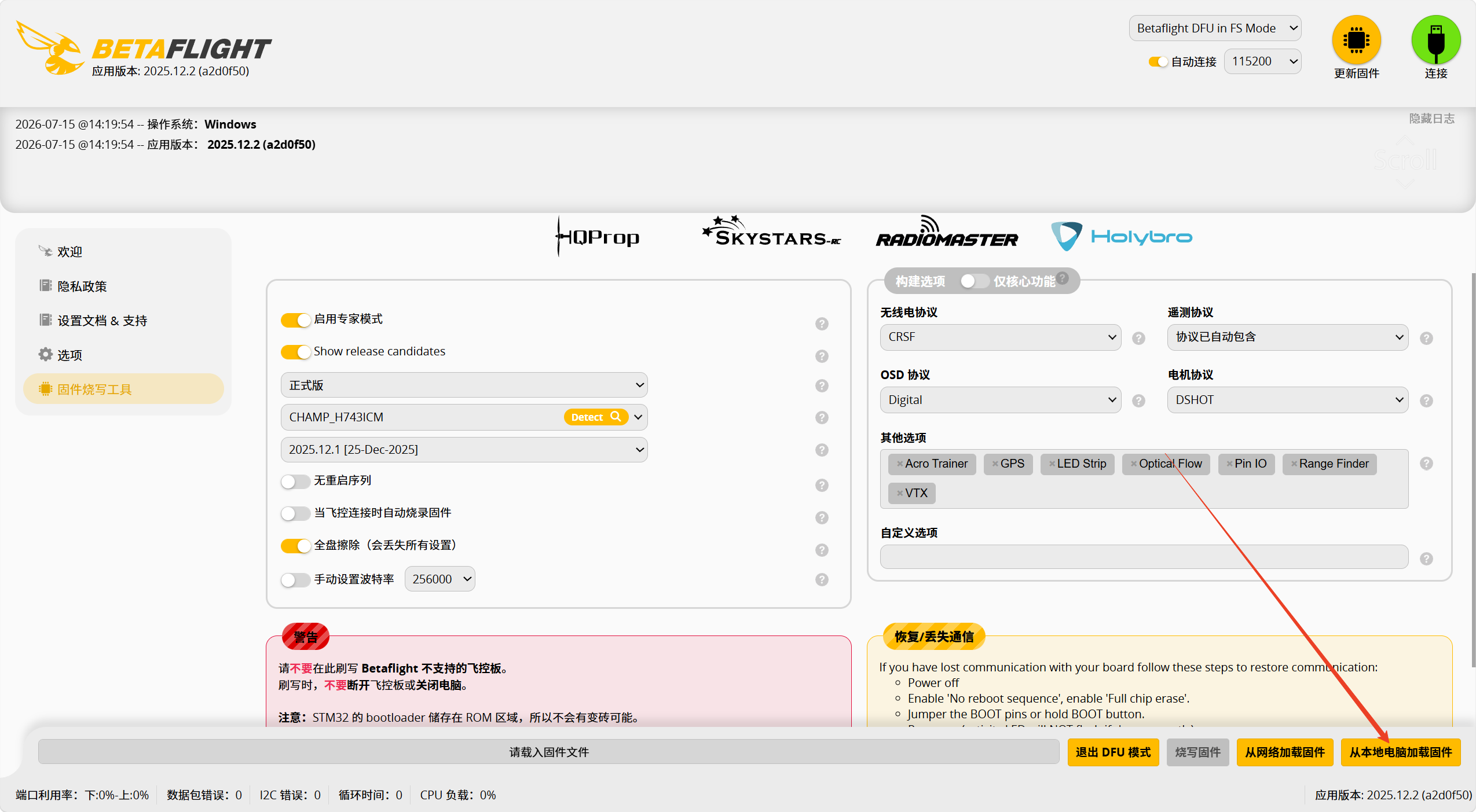
Task: Click load firmware from local computer button
Action: point(1400,752)
